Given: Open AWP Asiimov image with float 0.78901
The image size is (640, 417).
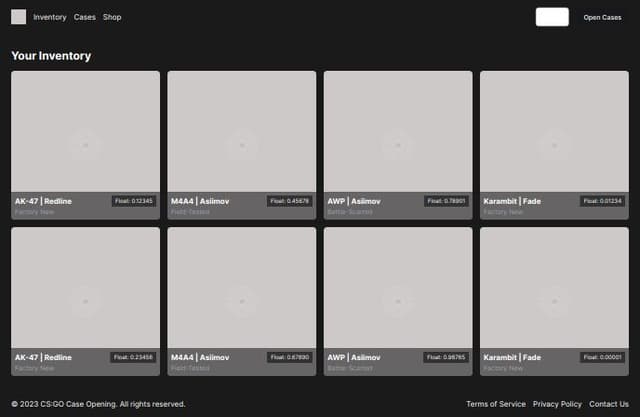Looking at the screenshot, I should pyautogui.click(x=398, y=131).
